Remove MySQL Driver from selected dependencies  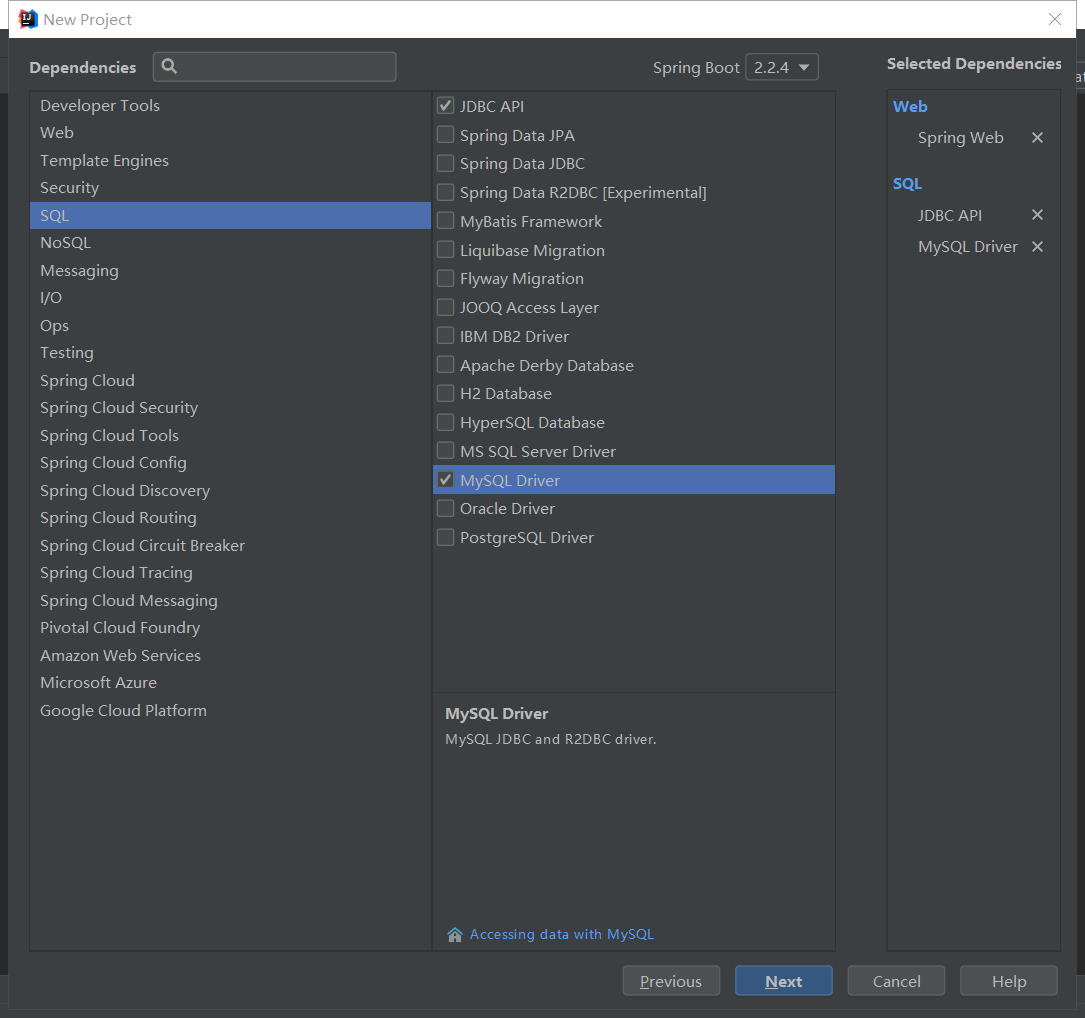1037,246
